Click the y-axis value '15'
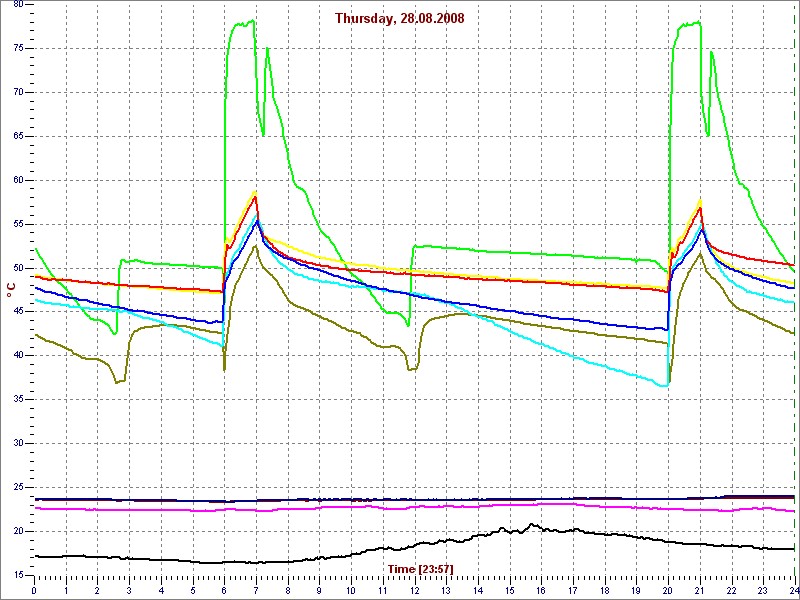The image size is (800, 600). point(18,575)
